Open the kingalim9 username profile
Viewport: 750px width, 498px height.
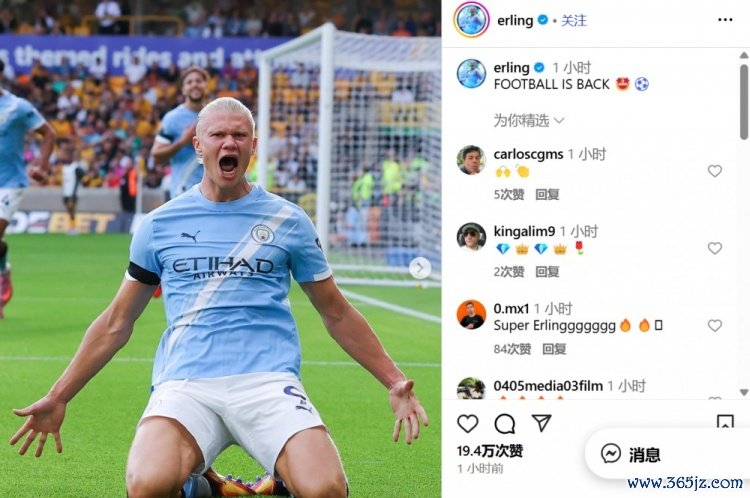524,232
